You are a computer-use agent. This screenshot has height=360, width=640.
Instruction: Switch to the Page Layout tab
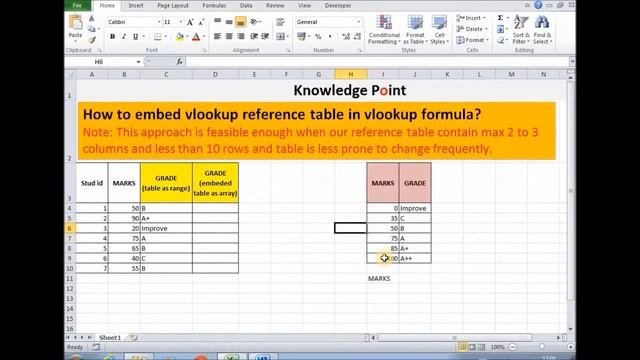173,6
